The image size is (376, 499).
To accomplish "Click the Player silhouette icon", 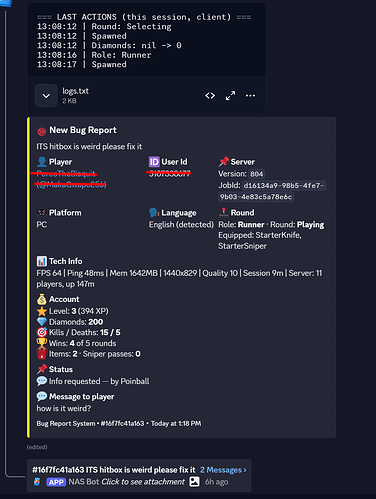I will point(42,162).
